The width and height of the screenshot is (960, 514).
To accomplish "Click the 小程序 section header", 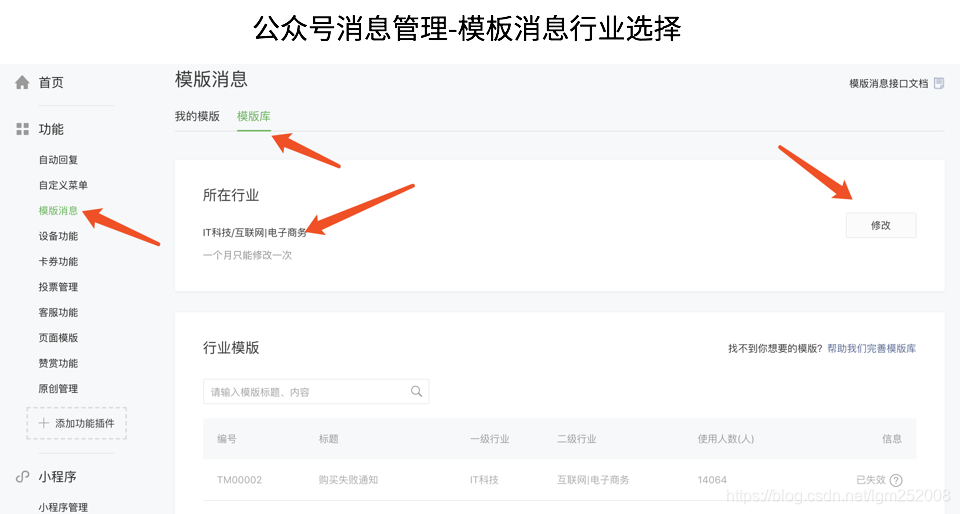I will tap(58, 476).
